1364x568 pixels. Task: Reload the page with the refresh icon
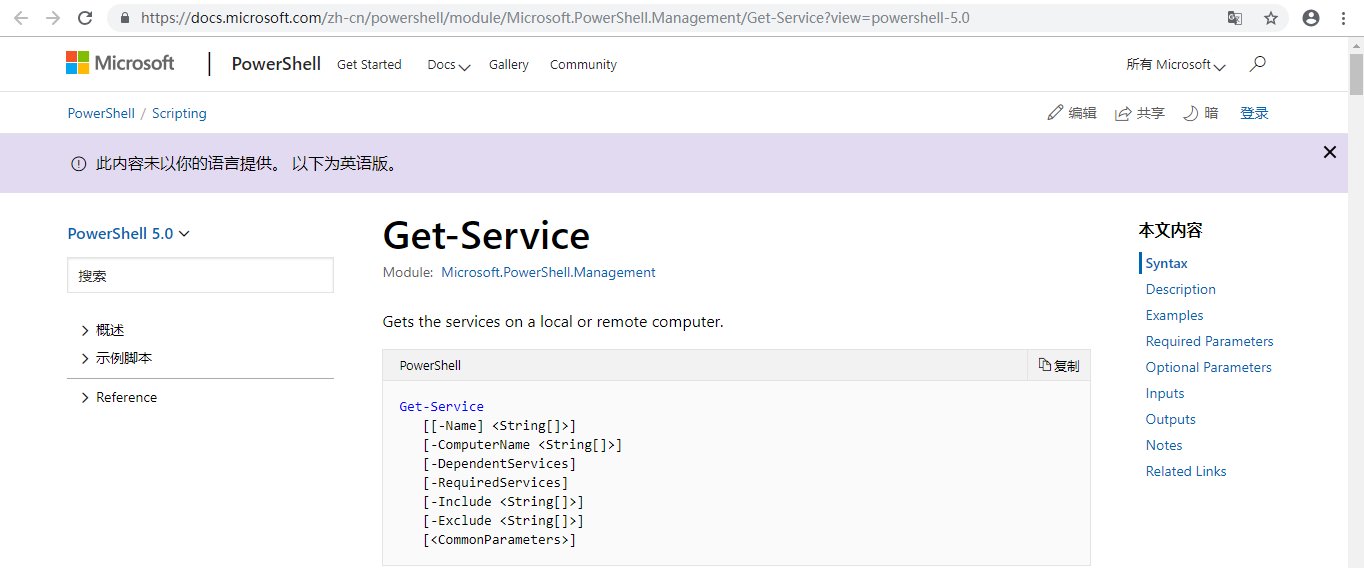pyautogui.click(x=85, y=18)
